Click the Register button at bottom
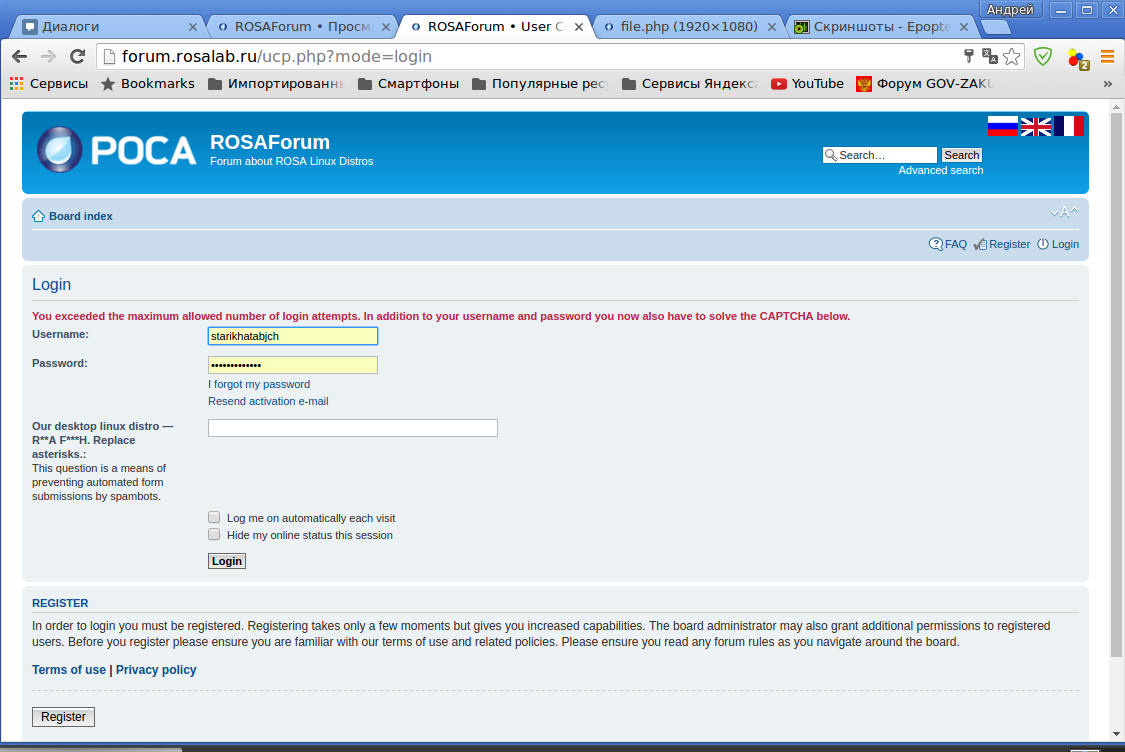The width and height of the screenshot is (1125, 752). 63,717
